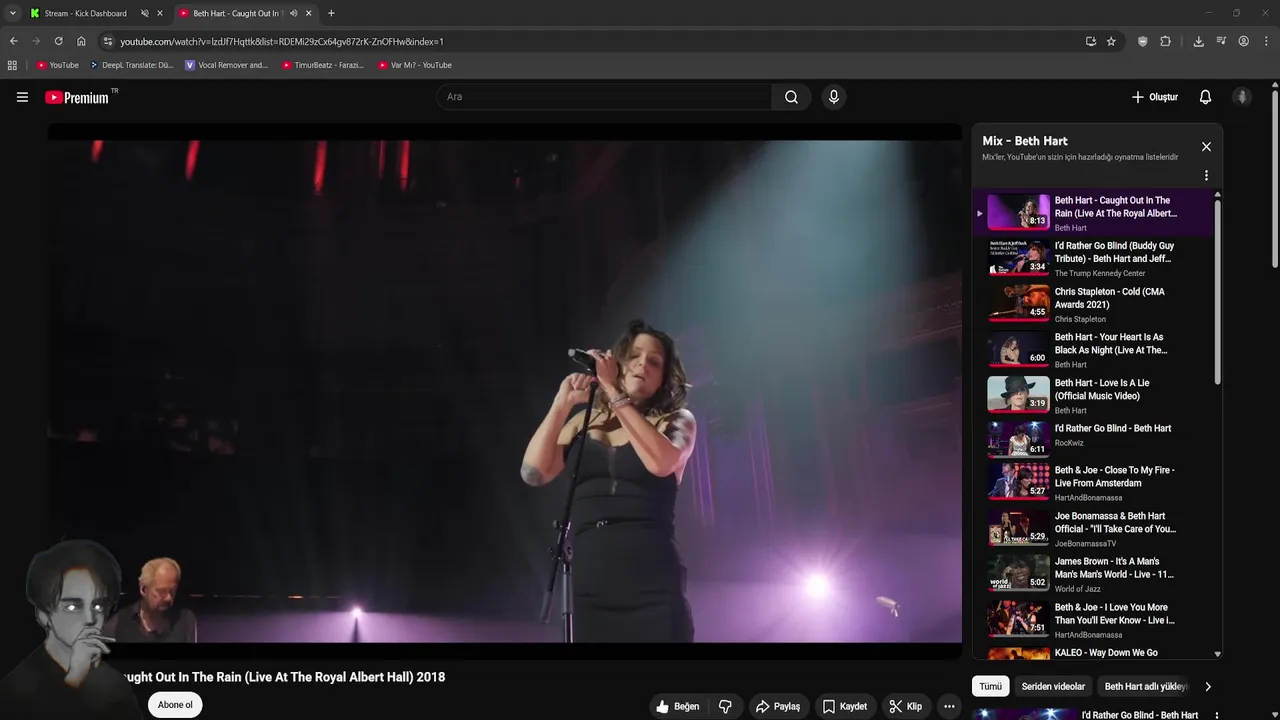The image size is (1280, 720).
Task: Open the Vocal Remover bookmark
Action: click(x=227, y=65)
